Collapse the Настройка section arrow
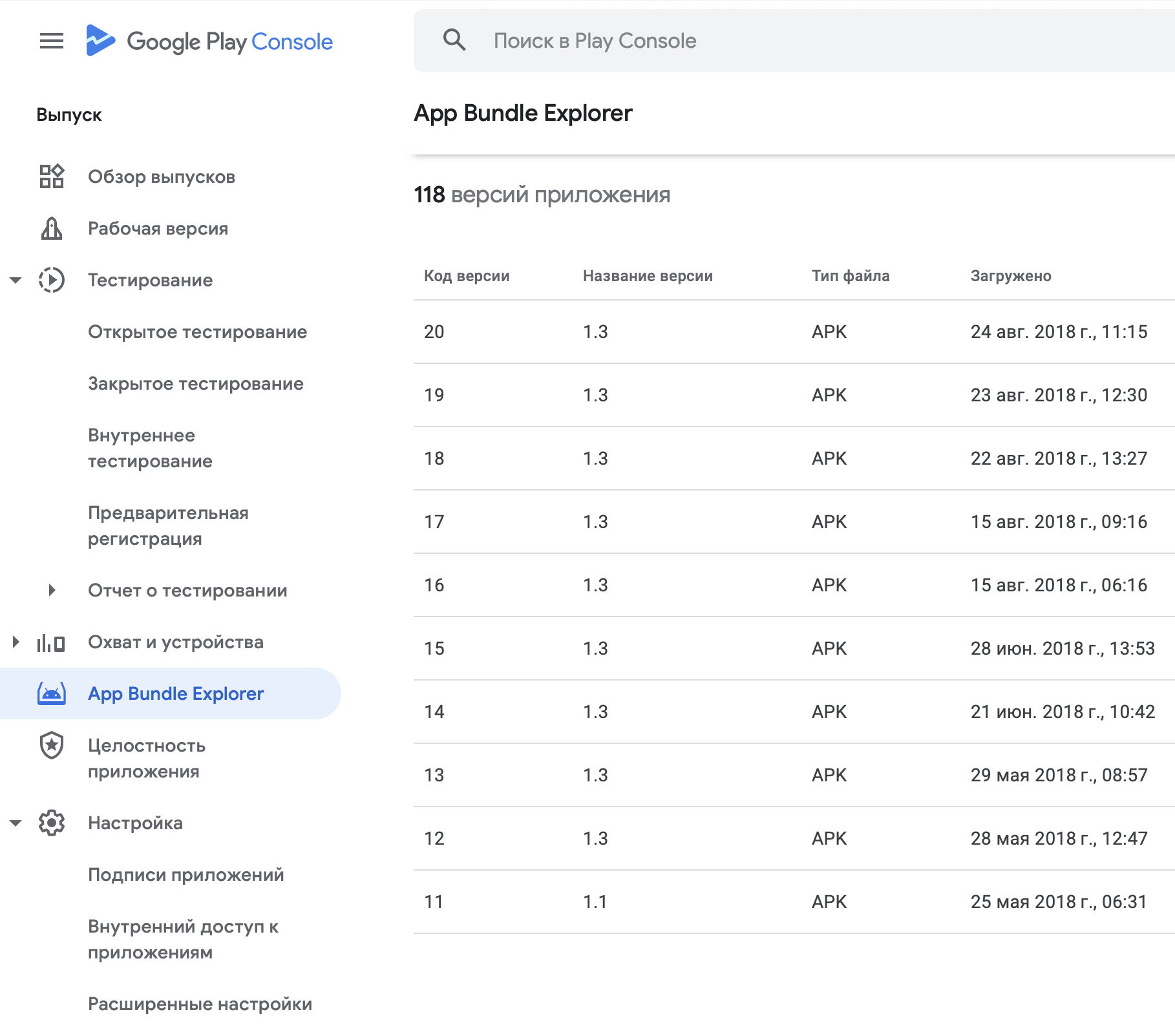The image size is (1175, 1036). point(16,823)
